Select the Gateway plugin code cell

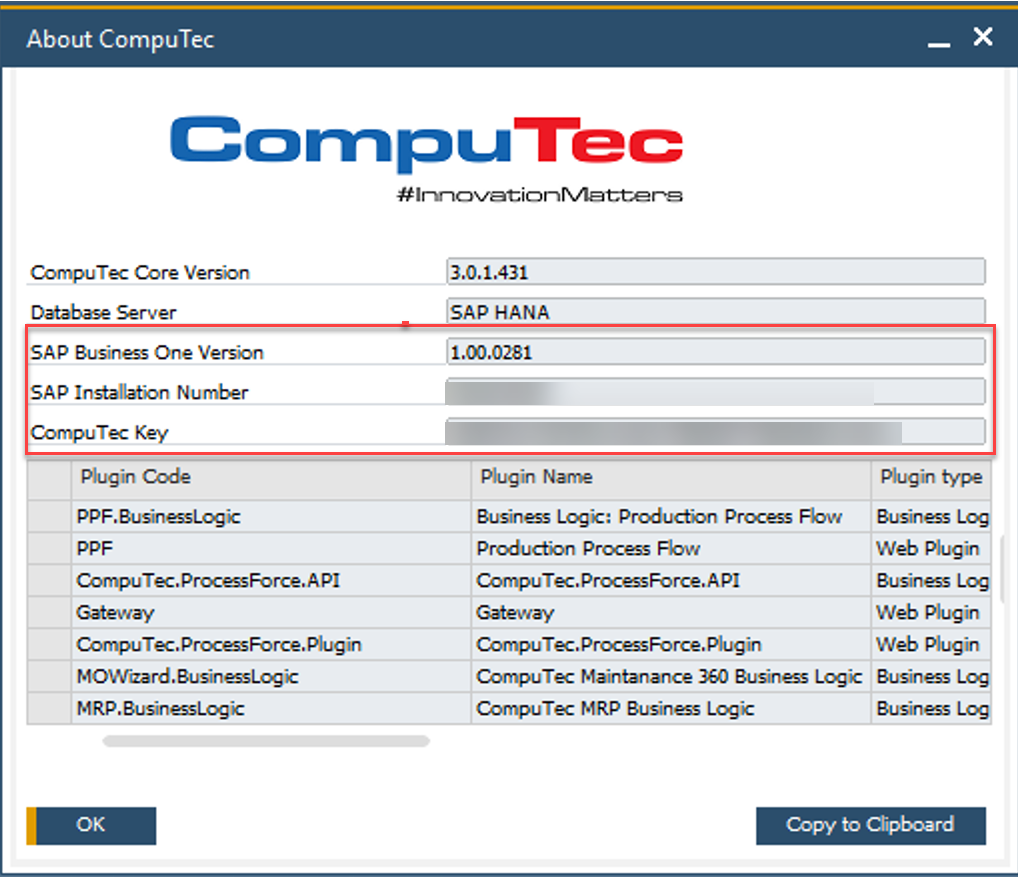(270, 612)
